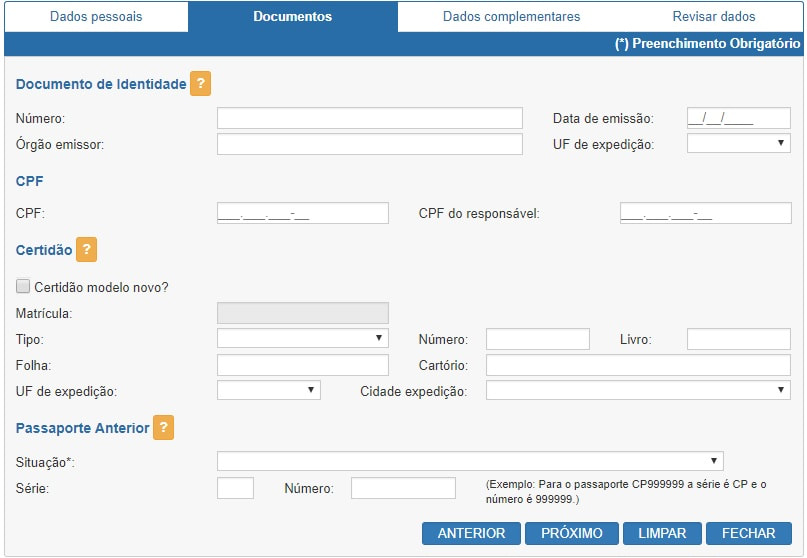
Task: Select the Cartório text field
Action: pyautogui.click(x=637, y=365)
